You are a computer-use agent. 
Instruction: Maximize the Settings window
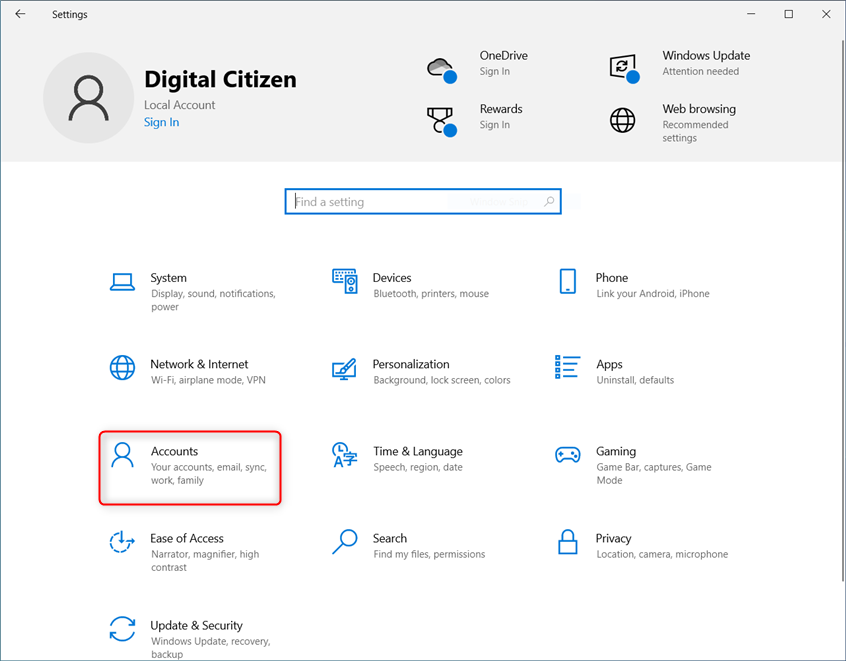coord(789,14)
